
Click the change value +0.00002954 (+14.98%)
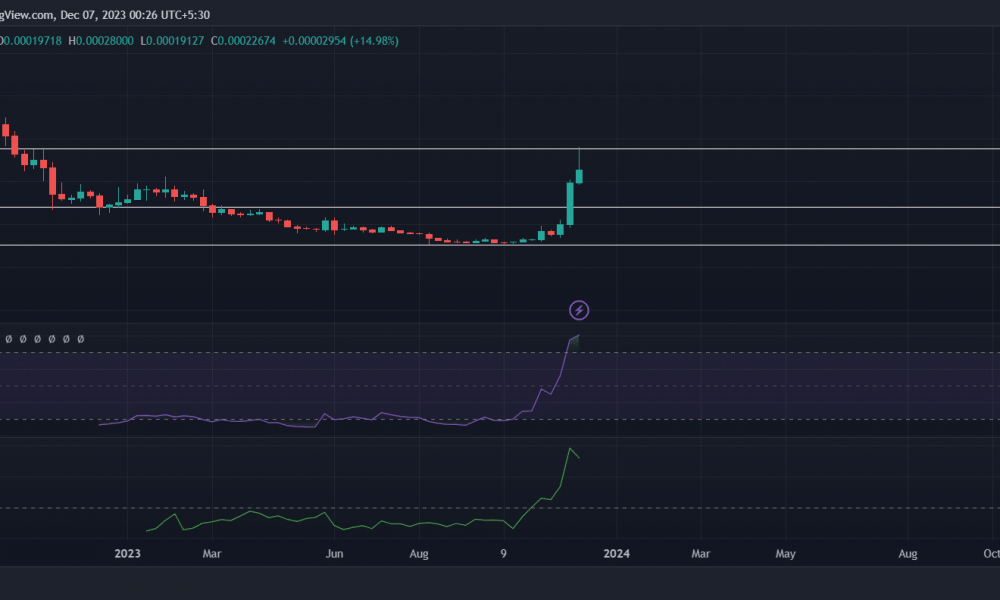[x=341, y=41]
